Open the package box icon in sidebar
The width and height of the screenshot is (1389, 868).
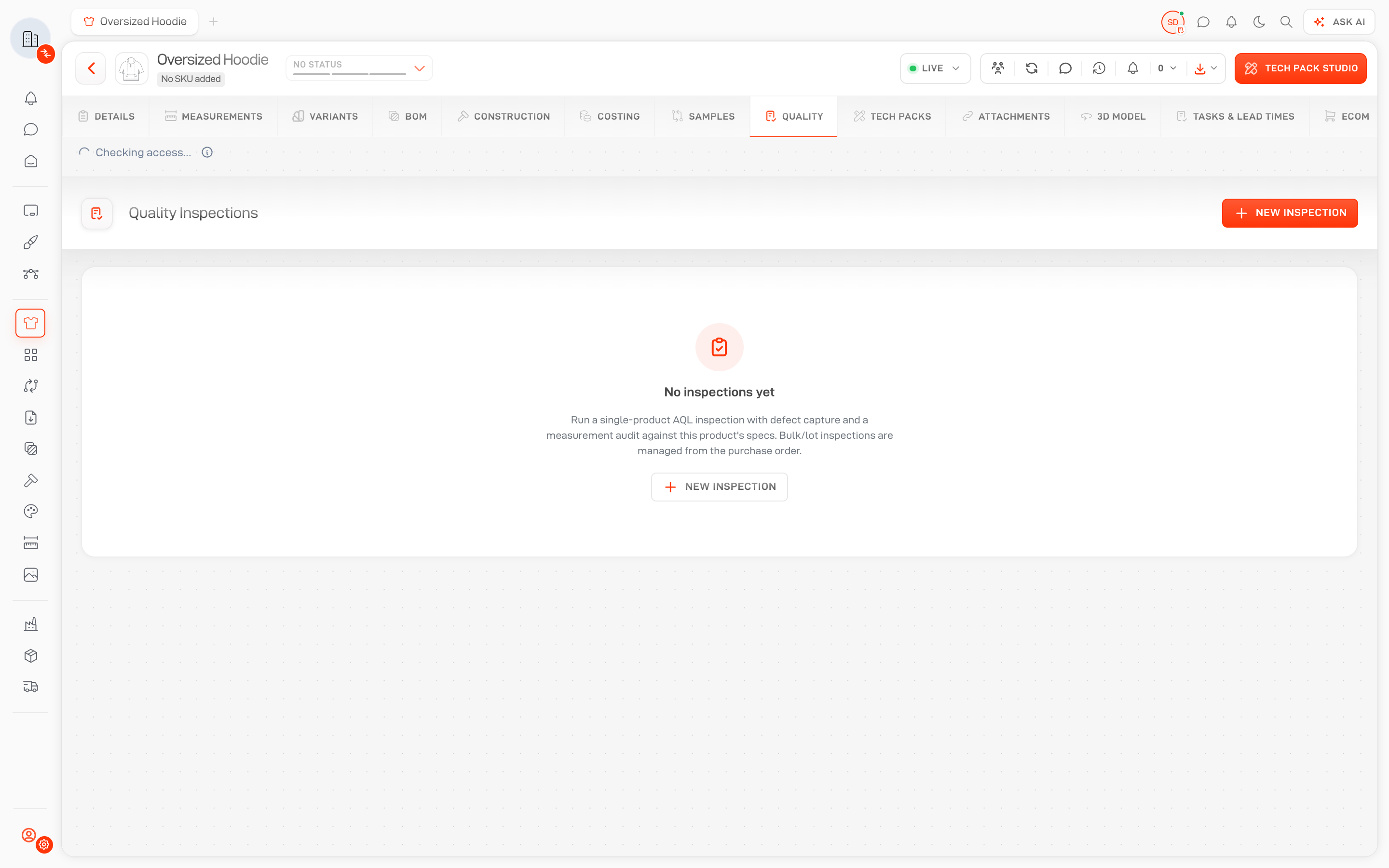point(31,656)
